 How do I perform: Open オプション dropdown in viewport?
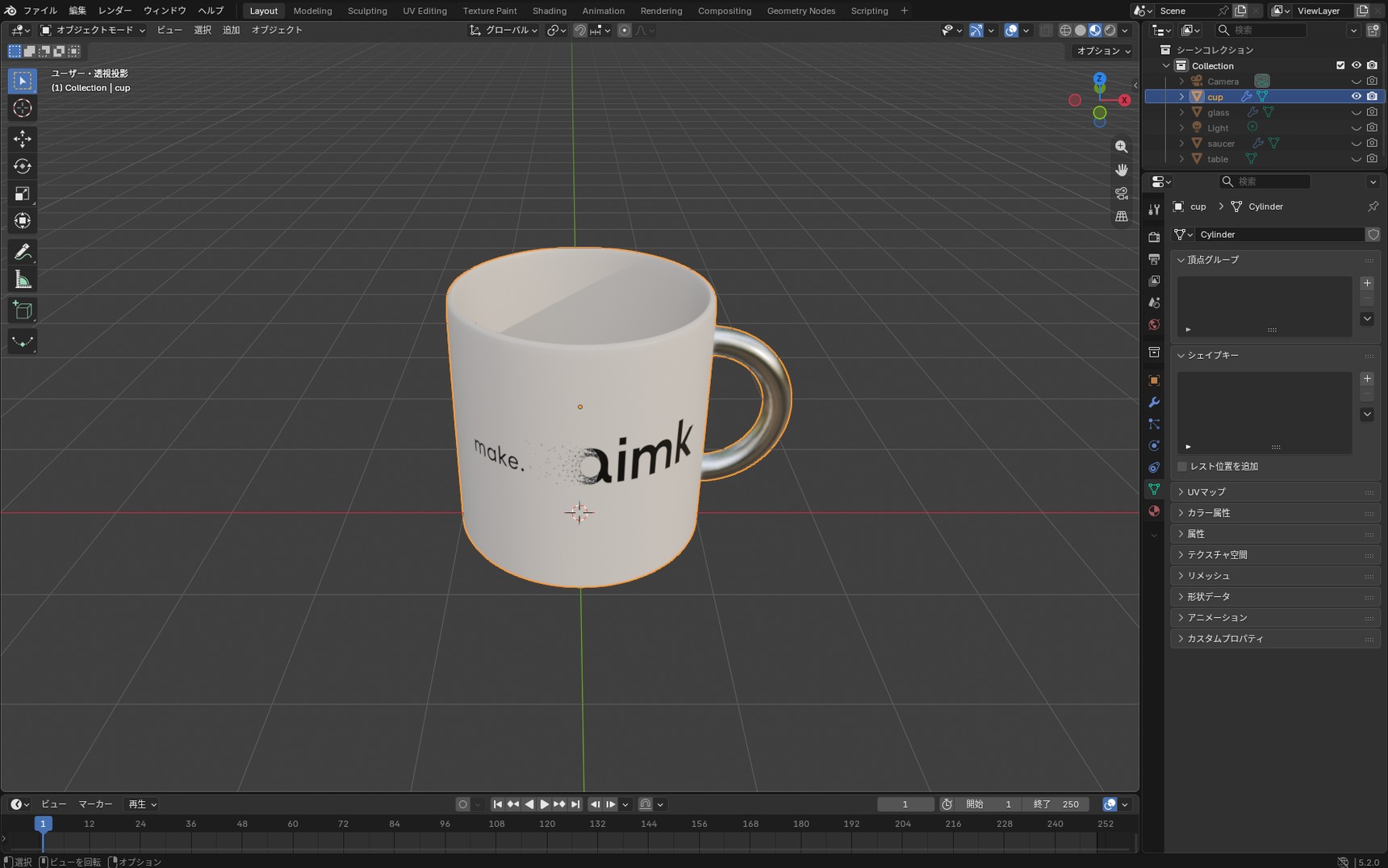pos(1103,51)
